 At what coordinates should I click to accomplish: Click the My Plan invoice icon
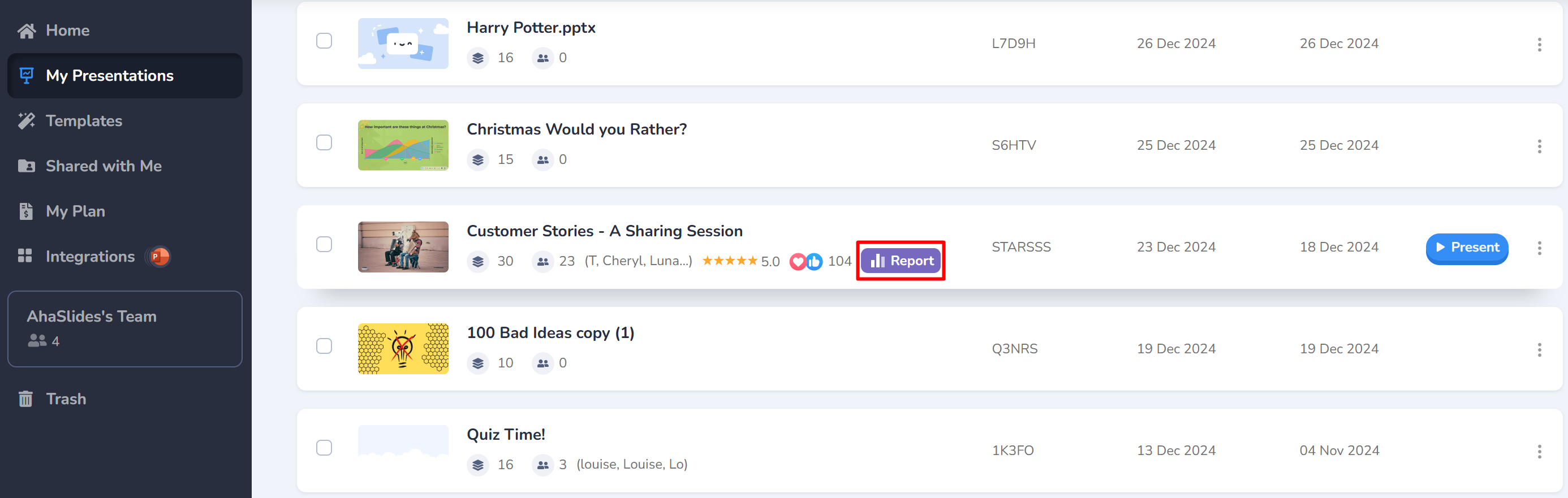coord(25,211)
